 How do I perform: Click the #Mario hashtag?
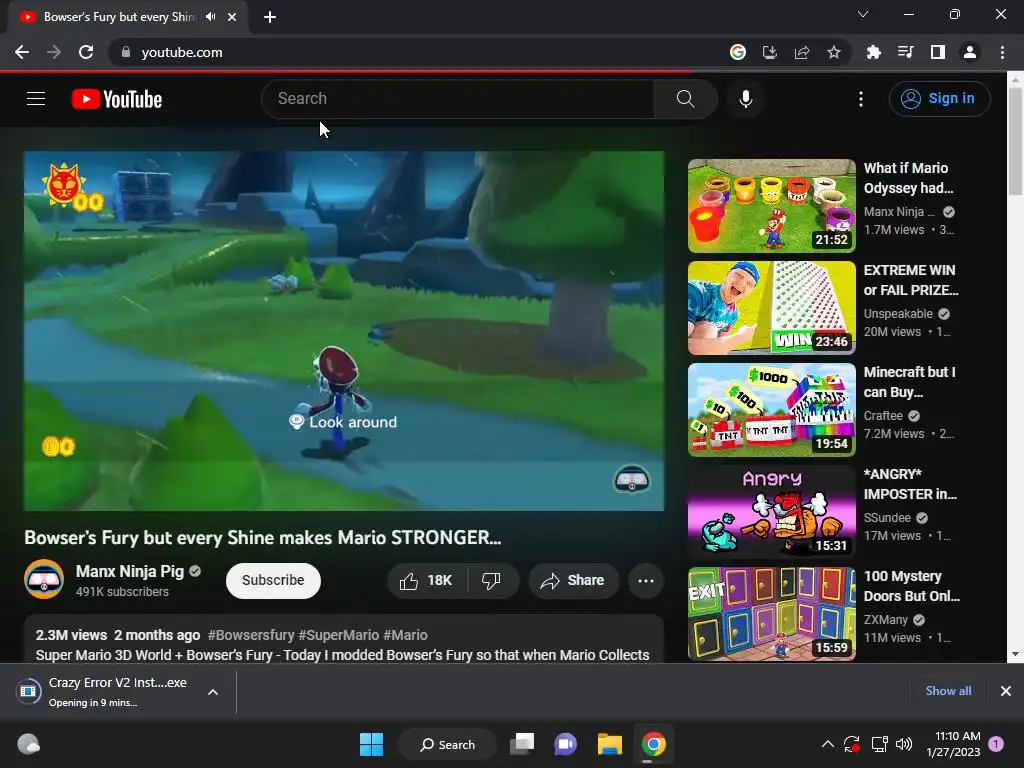(x=406, y=635)
